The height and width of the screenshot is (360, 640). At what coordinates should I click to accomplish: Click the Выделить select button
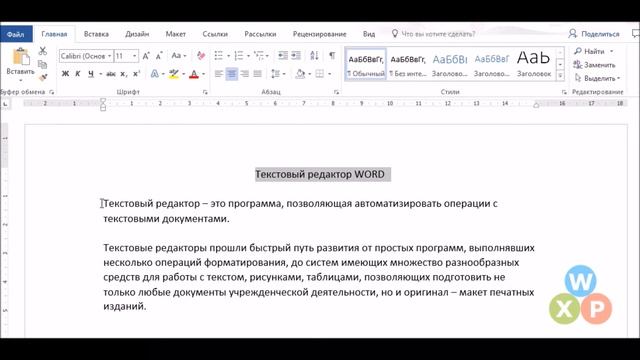click(x=597, y=78)
